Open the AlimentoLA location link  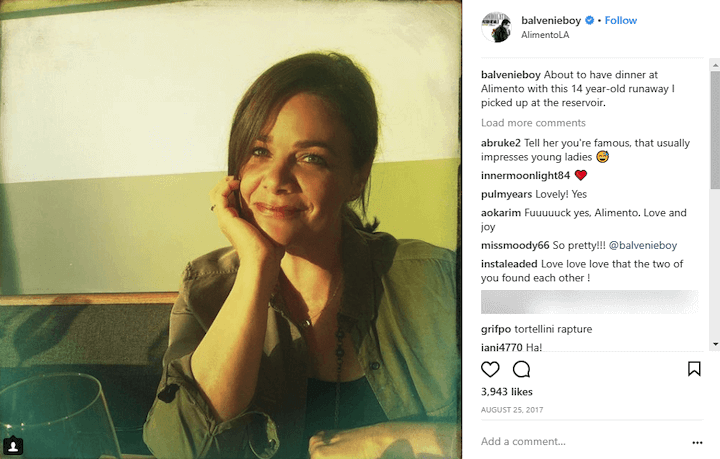[x=545, y=35]
